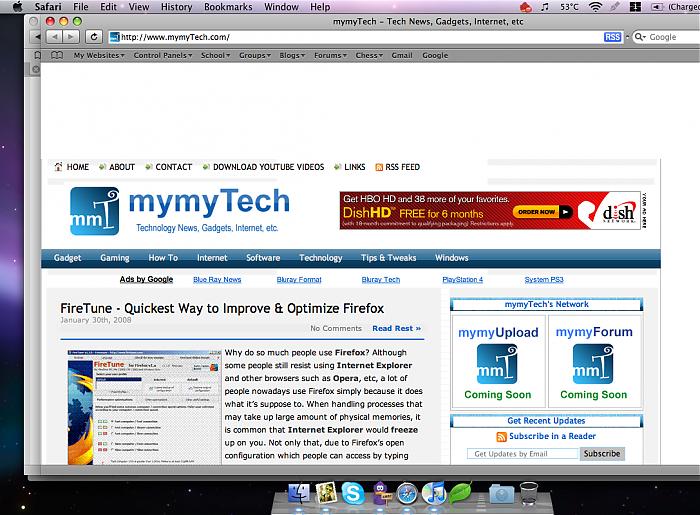Expand the My Websites bookmarks dropdown

tap(99, 55)
